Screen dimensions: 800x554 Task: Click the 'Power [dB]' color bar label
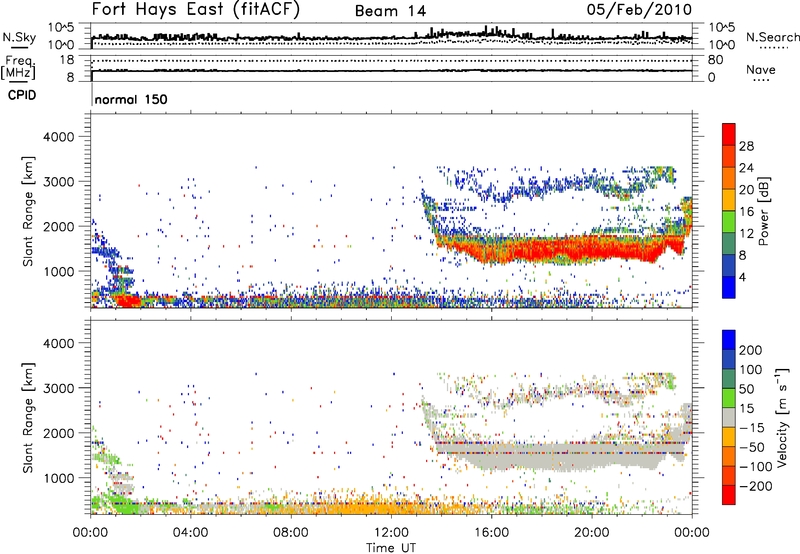click(x=764, y=211)
